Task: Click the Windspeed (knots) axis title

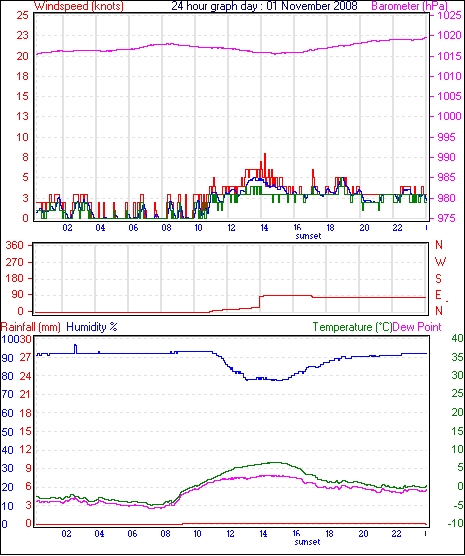Action: click(x=79, y=6)
